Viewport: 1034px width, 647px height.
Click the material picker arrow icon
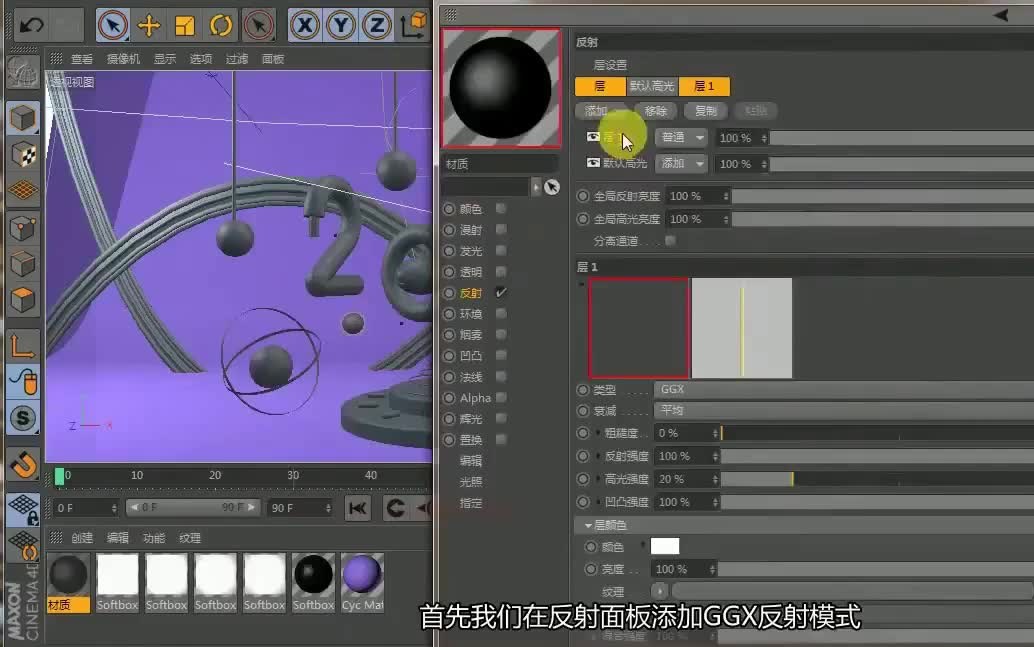pyautogui.click(x=552, y=187)
